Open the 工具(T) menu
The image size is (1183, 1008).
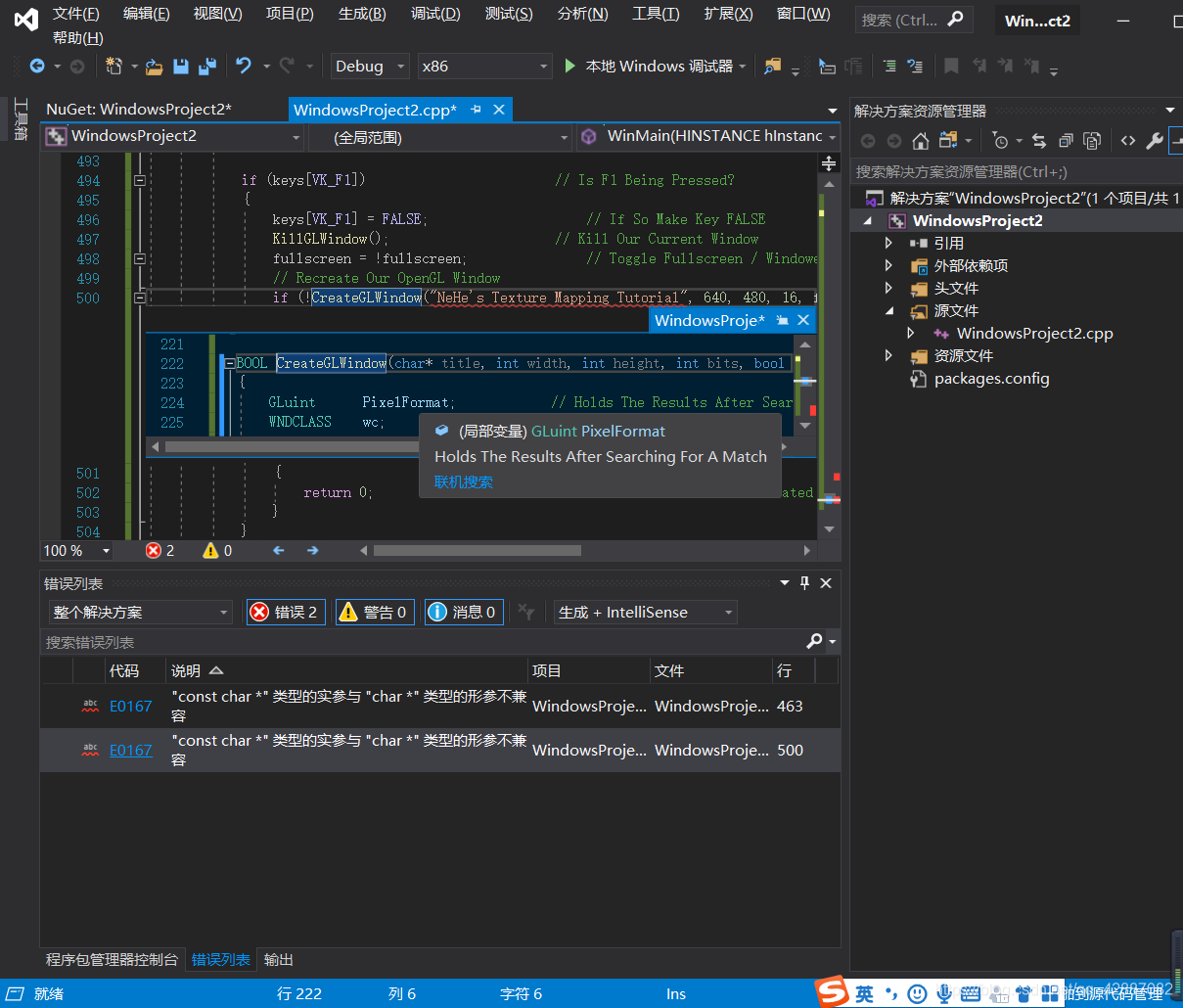656,14
